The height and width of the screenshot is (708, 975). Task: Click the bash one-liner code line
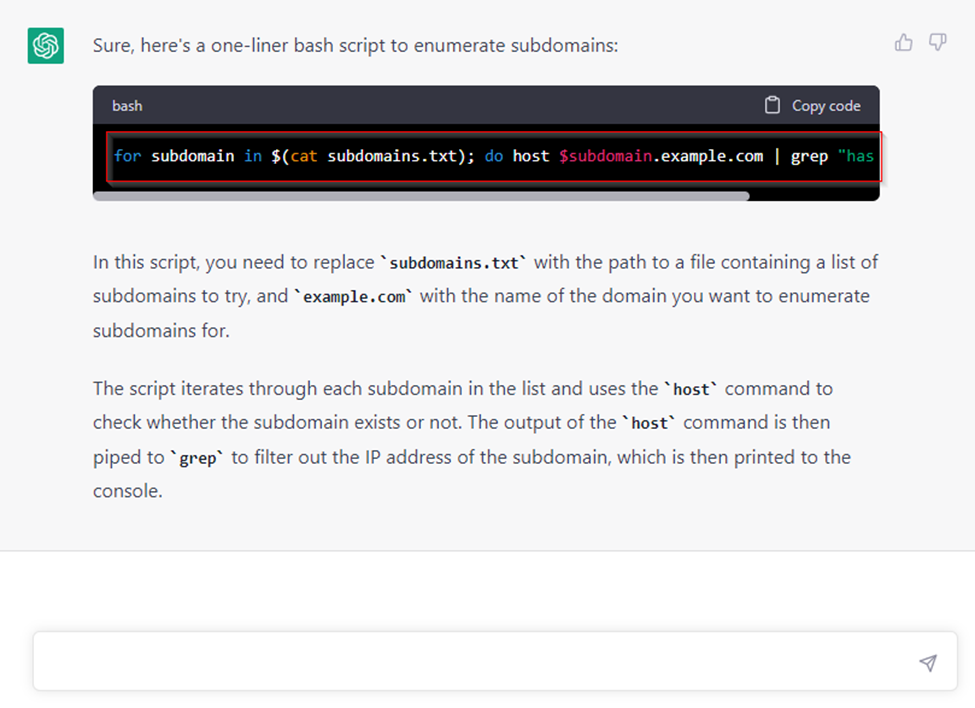point(494,157)
